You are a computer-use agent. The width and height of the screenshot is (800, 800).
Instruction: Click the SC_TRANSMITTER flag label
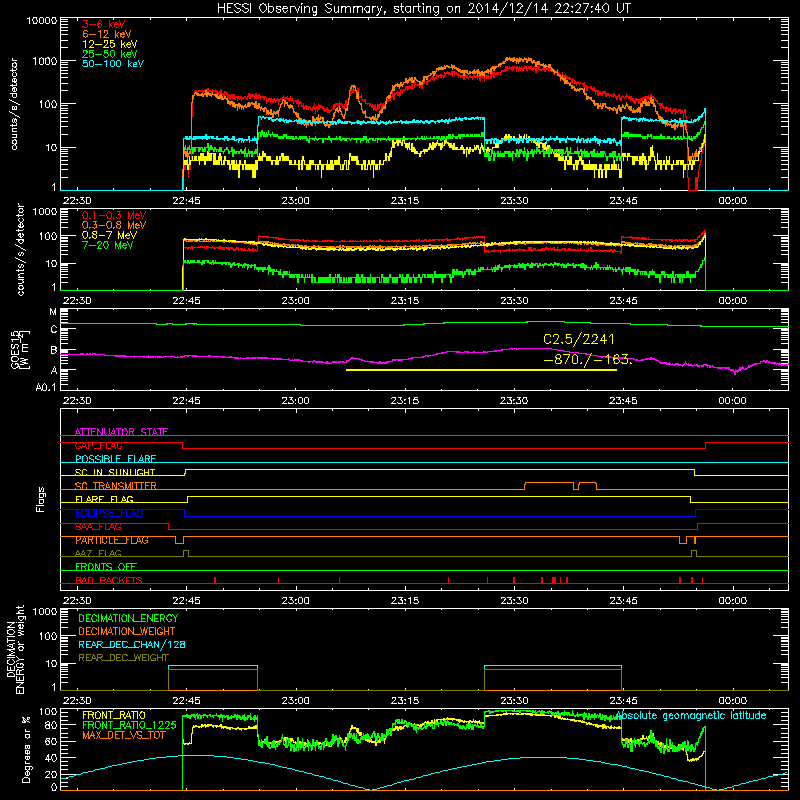coord(115,486)
